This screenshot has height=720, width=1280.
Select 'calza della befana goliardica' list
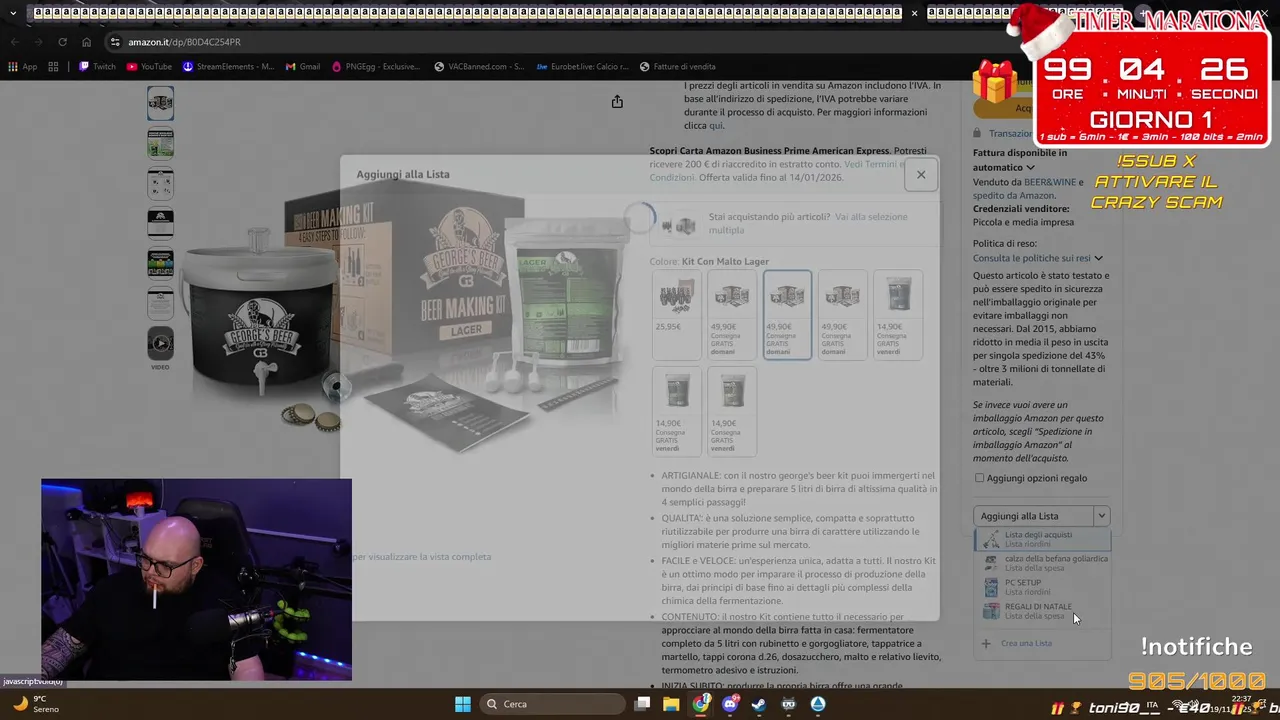point(1042,563)
